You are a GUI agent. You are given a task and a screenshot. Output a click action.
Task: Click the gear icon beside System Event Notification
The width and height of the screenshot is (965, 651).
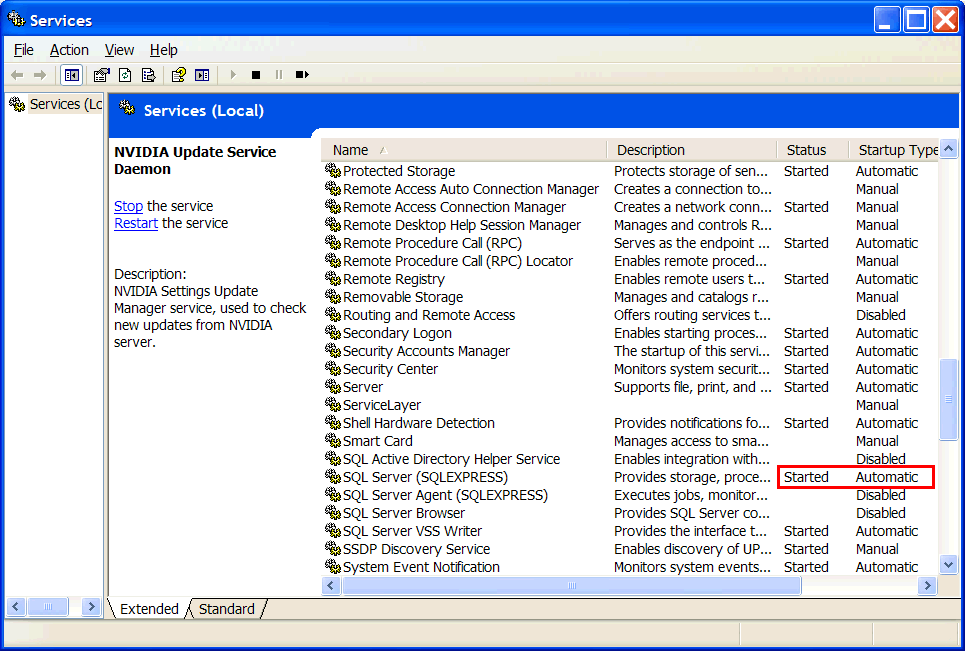coord(333,566)
